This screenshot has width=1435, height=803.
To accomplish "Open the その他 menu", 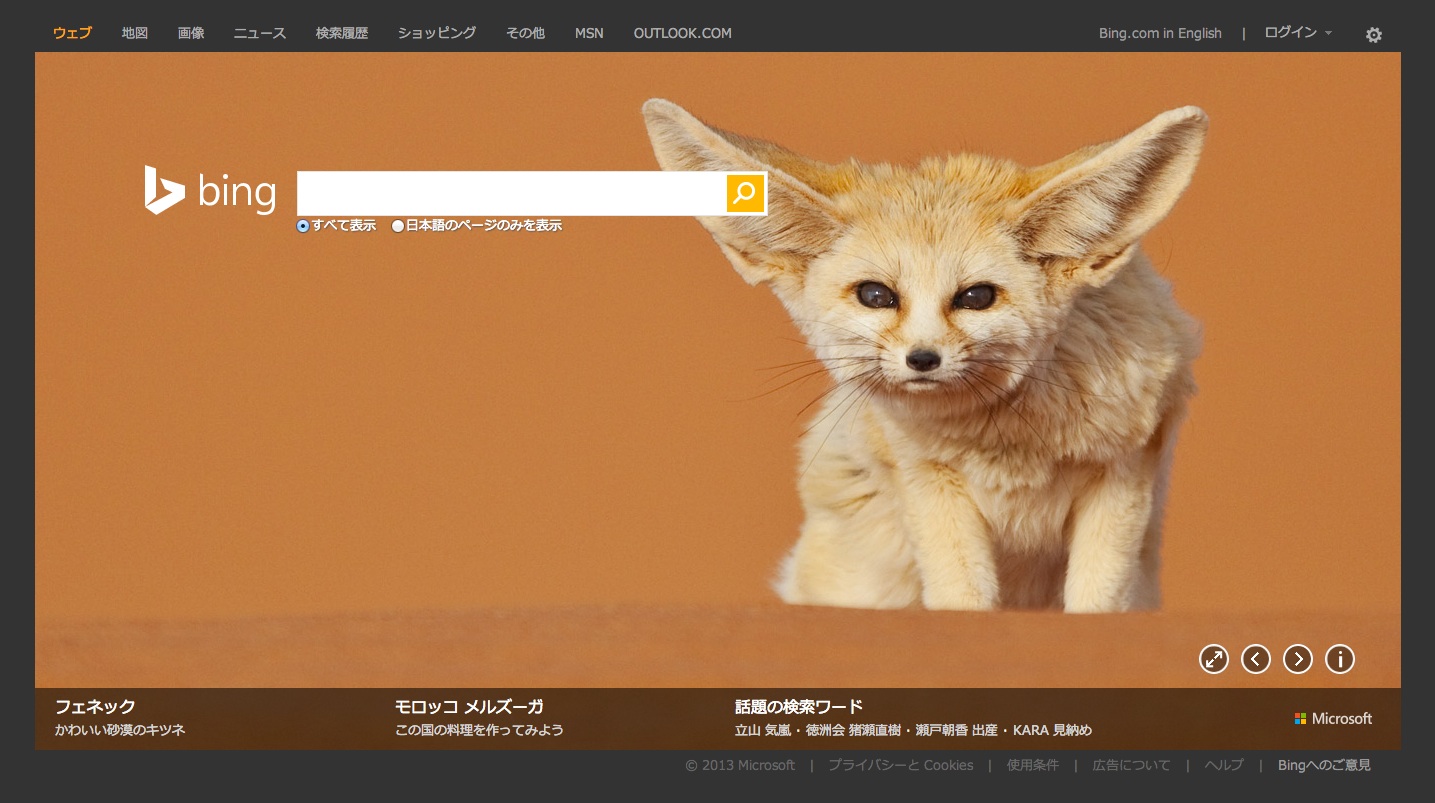I will tap(525, 33).
